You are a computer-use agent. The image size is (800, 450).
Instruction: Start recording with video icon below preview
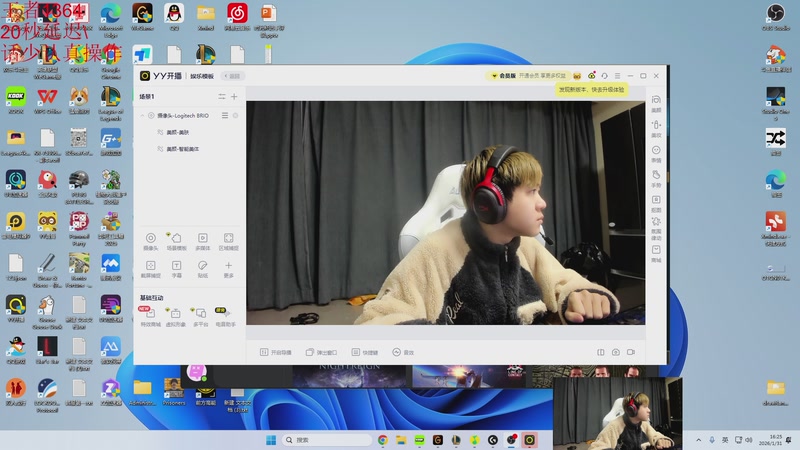631,353
